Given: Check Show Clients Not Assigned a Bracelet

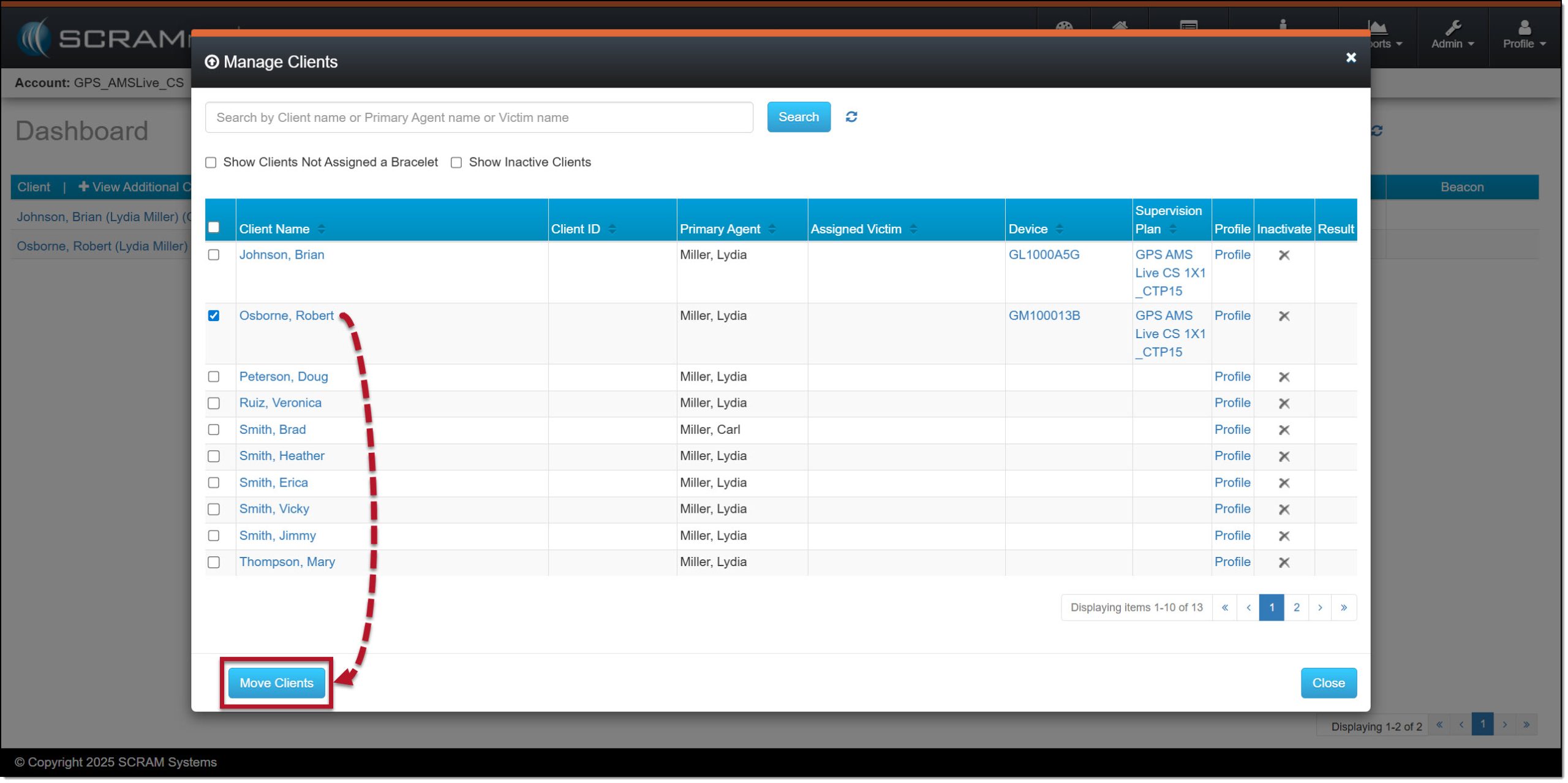Looking at the screenshot, I should tap(211, 162).
